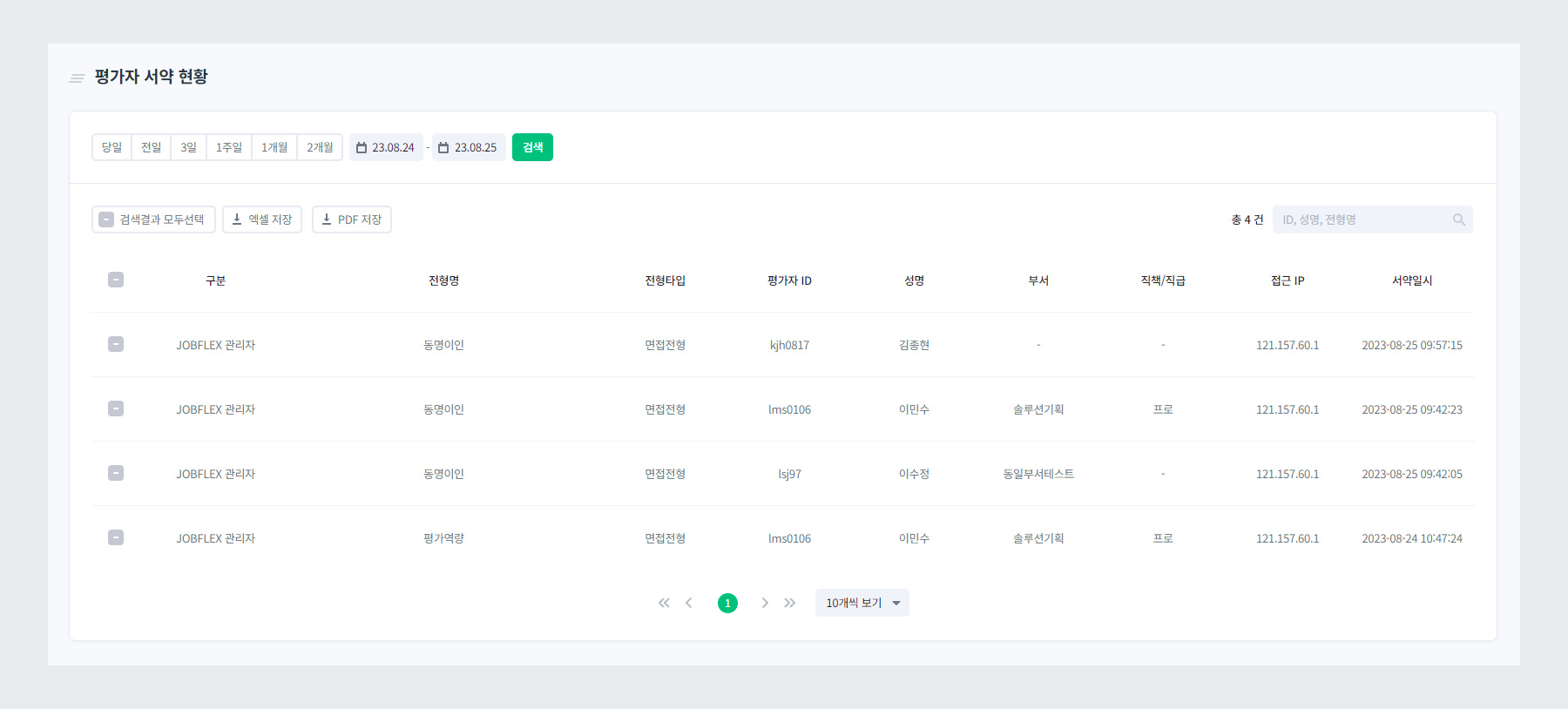
Task: Go to the previous page arrow
Action: tap(689, 603)
